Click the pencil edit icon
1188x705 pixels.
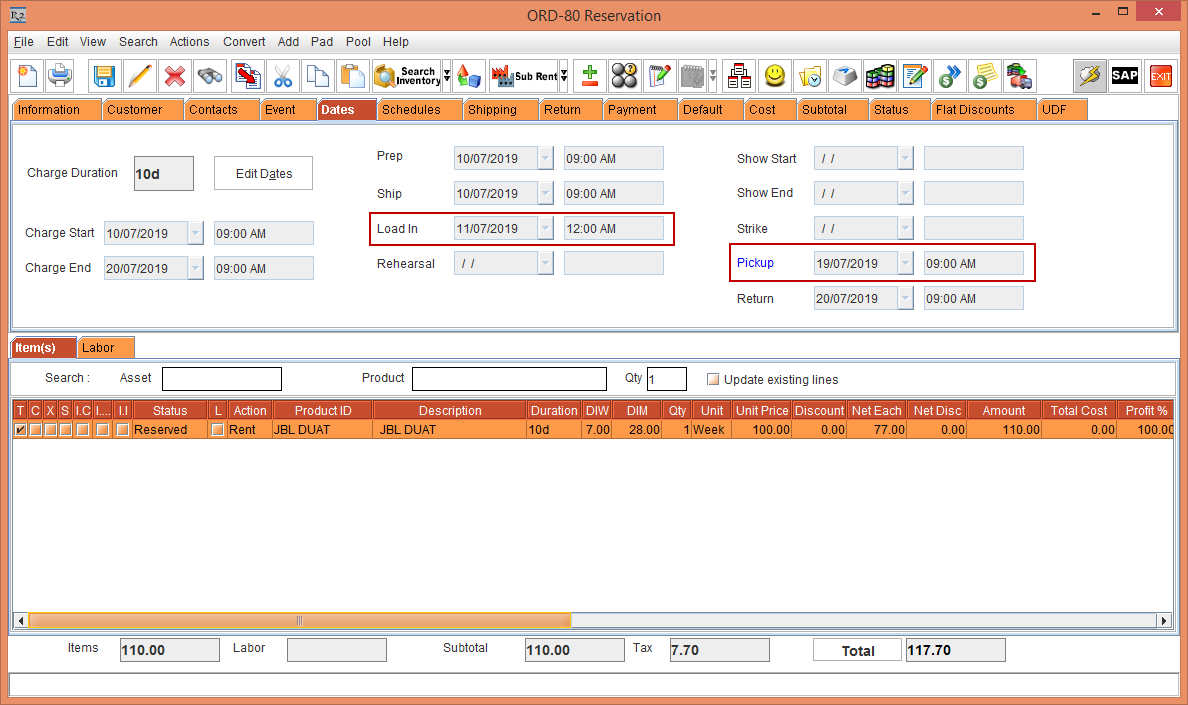click(139, 76)
